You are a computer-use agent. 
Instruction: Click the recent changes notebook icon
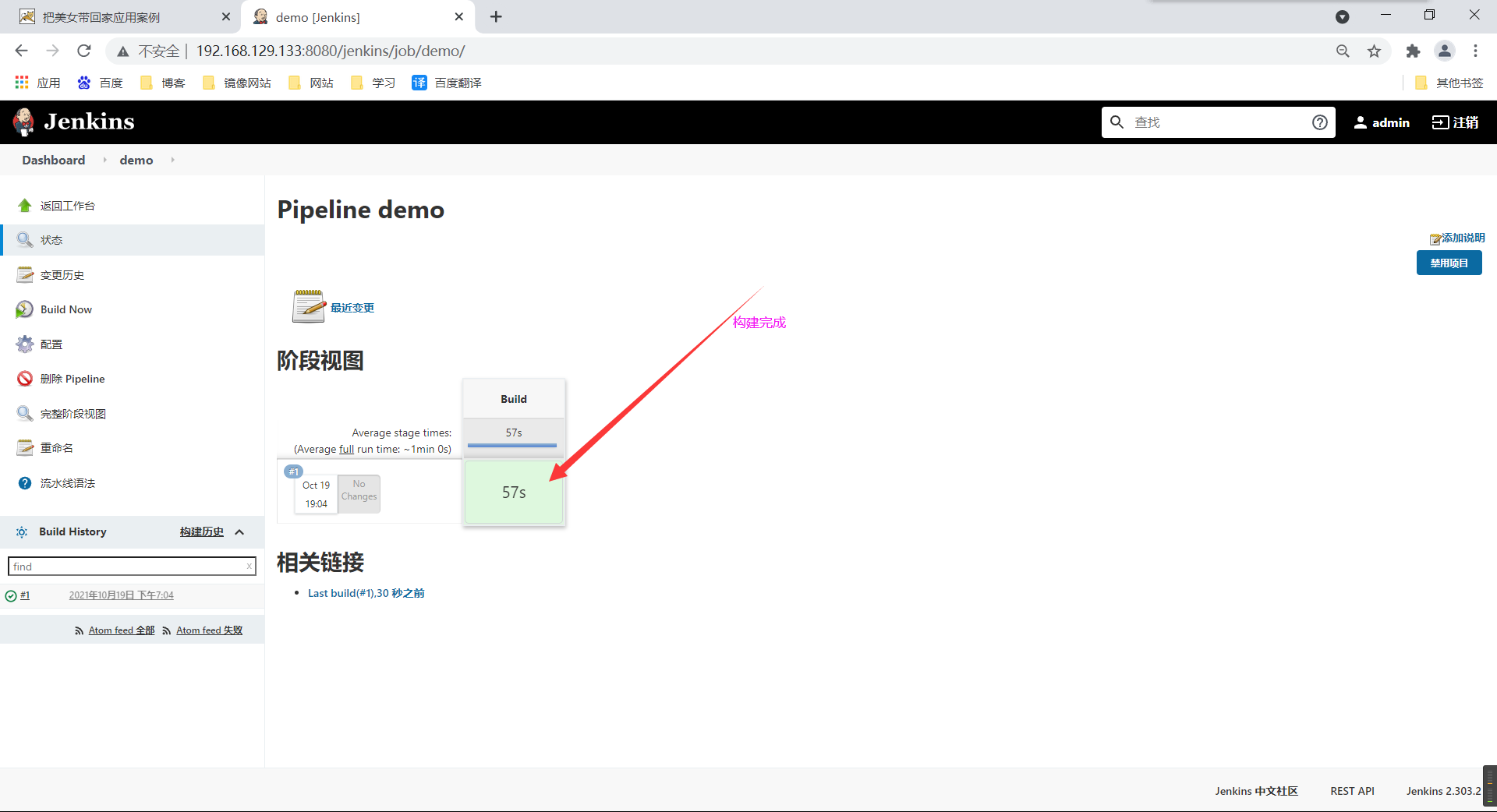(x=309, y=306)
